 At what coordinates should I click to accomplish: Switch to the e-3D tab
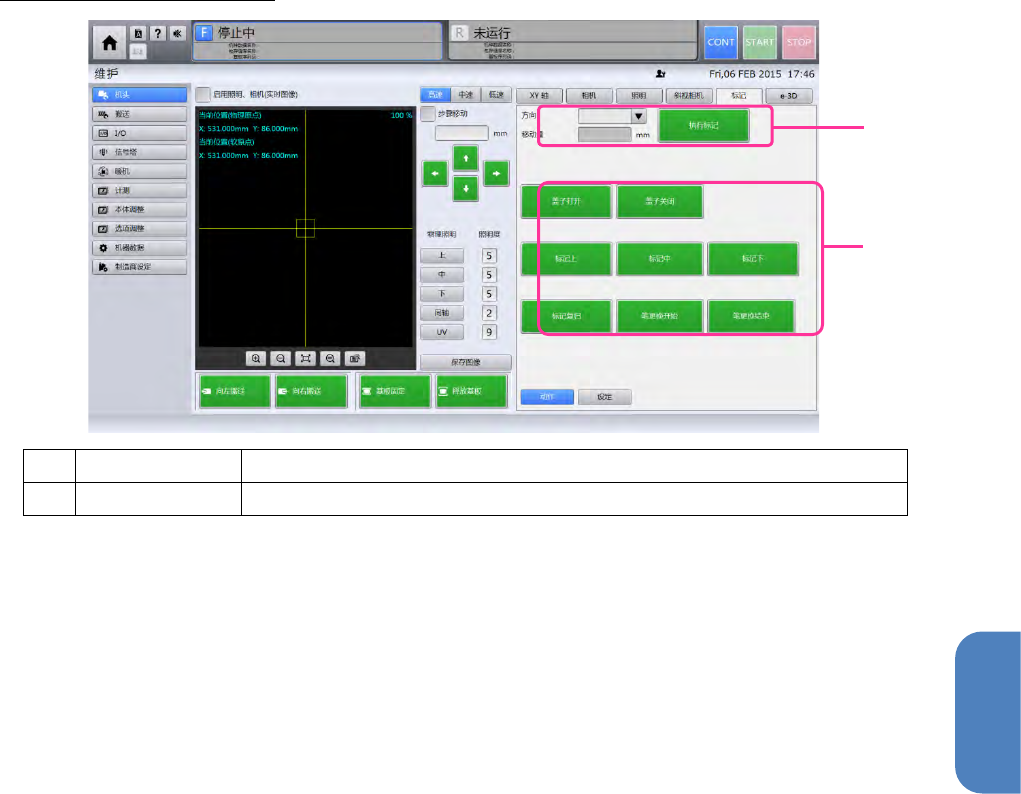789,96
